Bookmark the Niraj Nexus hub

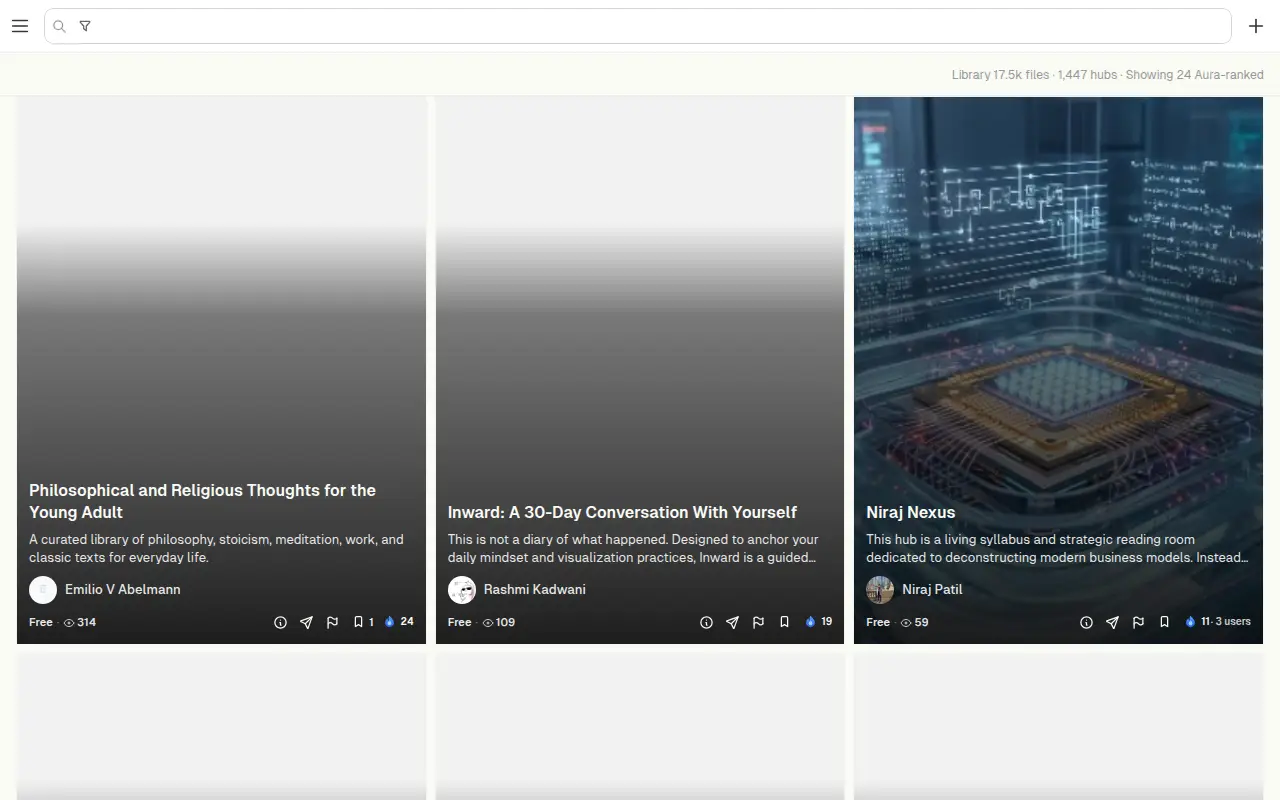(1164, 622)
